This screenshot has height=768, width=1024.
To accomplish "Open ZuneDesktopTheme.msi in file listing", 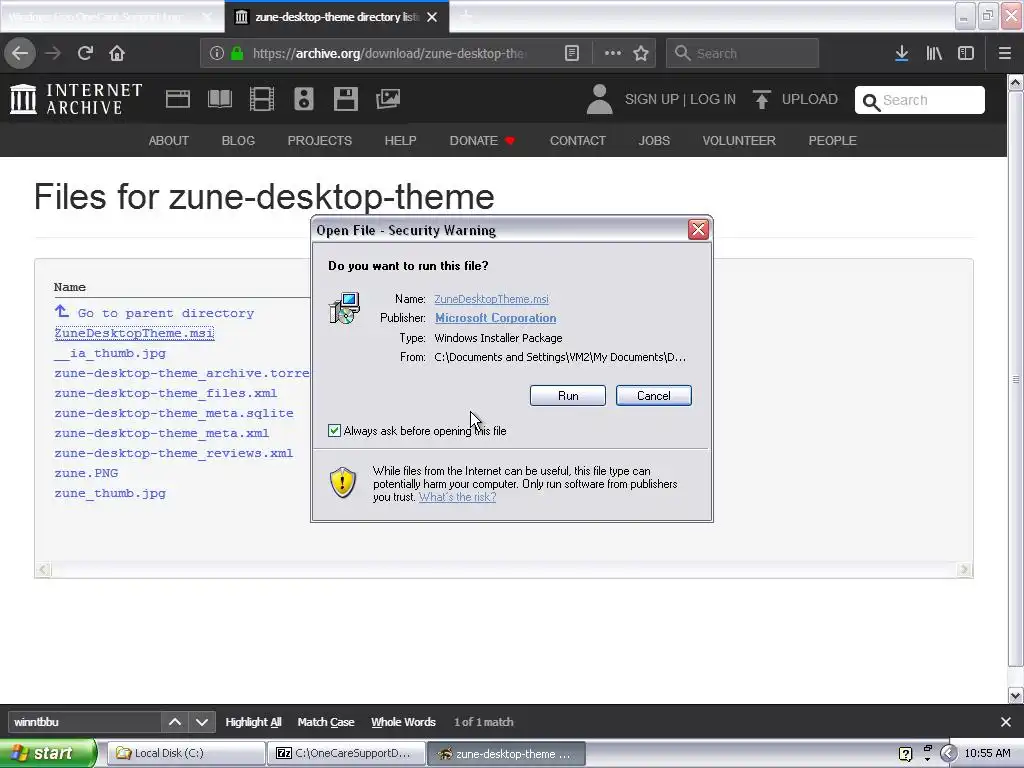I will [x=134, y=333].
